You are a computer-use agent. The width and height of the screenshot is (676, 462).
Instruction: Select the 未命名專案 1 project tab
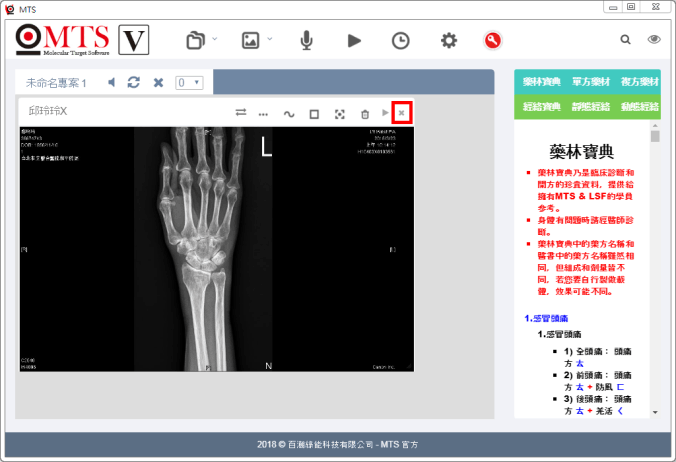(x=56, y=83)
